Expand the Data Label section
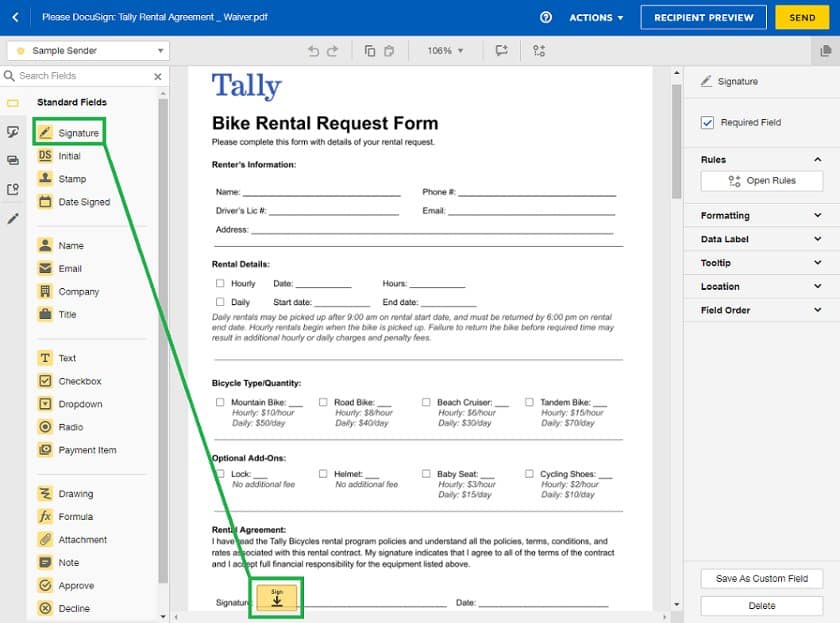The width and height of the screenshot is (840, 623). (761, 239)
